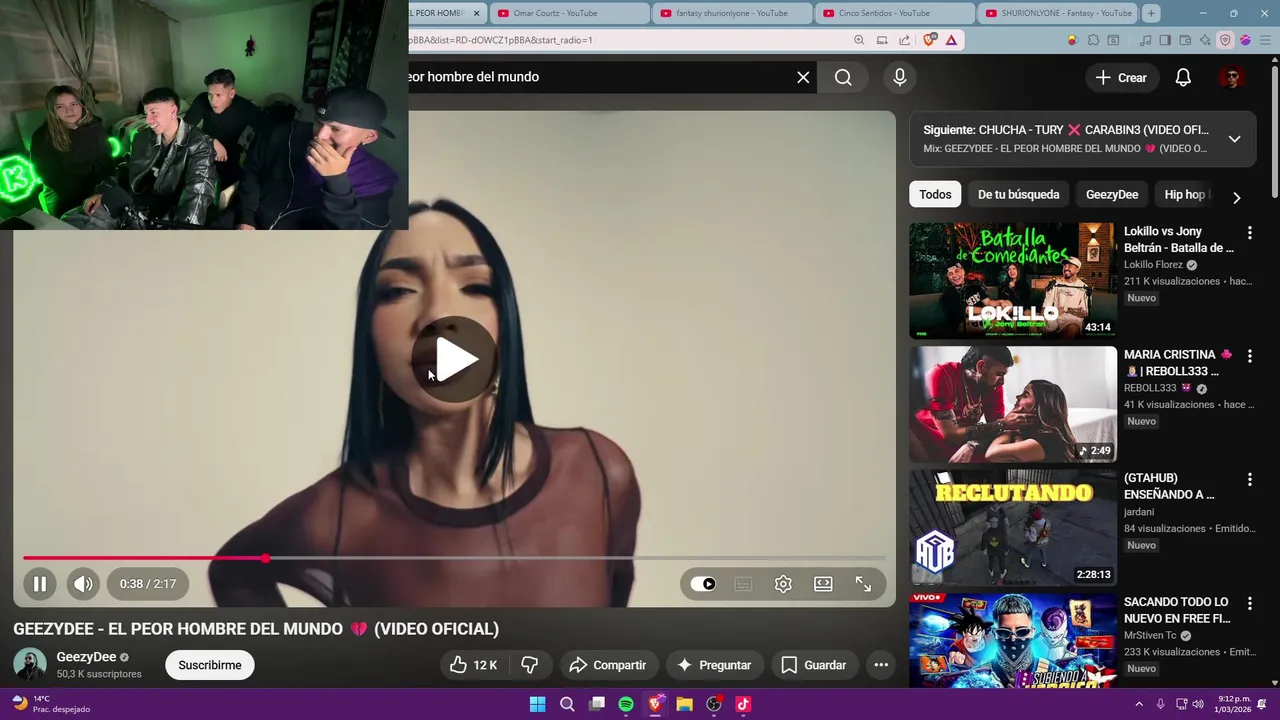
Task: Open the Batalla de Comediantes thumbnail
Action: click(1012, 281)
